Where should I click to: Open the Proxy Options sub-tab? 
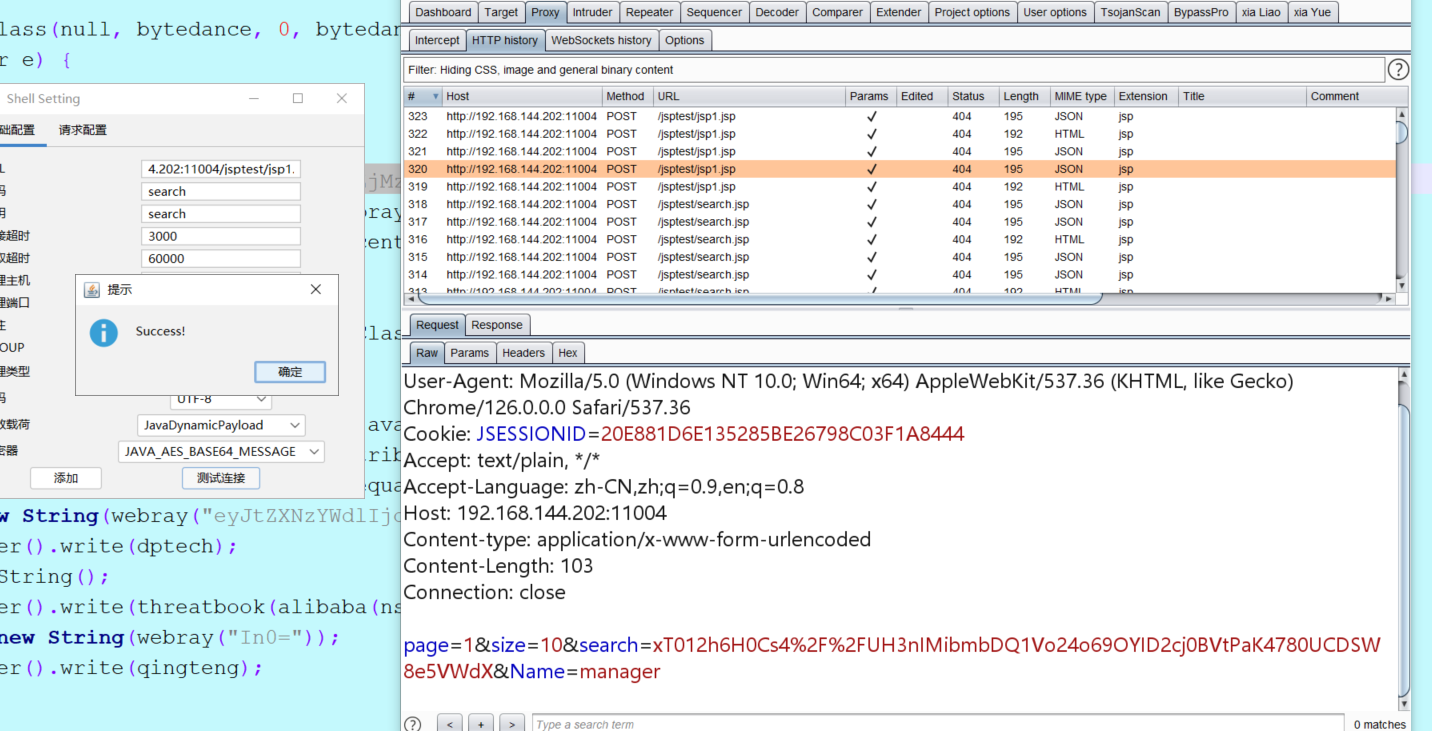pos(684,40)
